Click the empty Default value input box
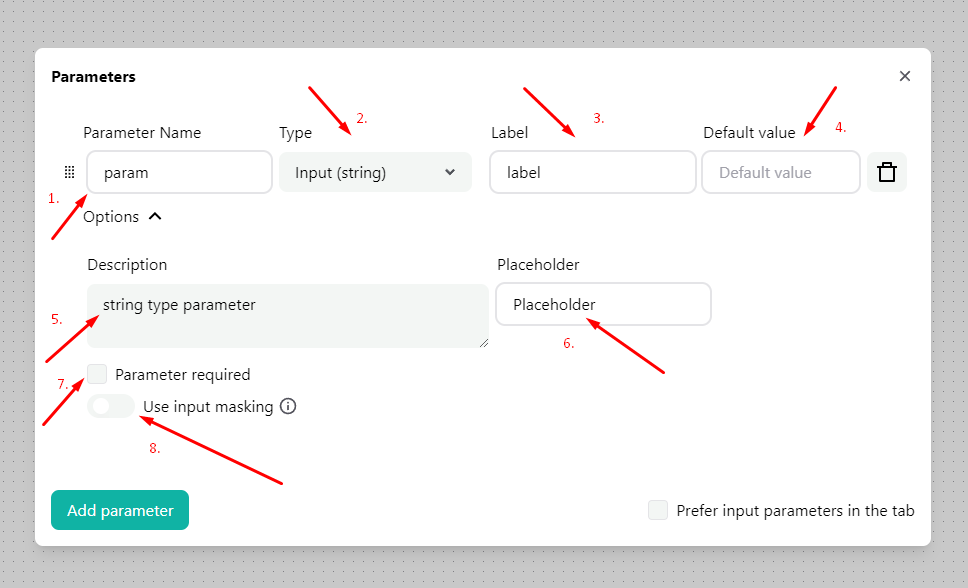Viewport: 968px width, 588px height. (x=780, y=172)
